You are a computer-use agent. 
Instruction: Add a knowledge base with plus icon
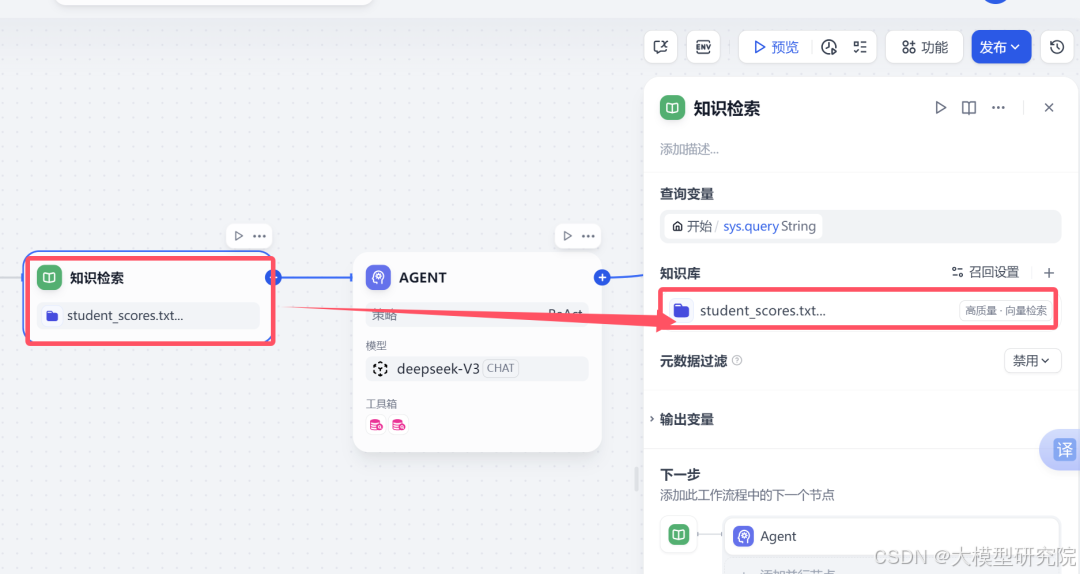pyautogui.click(x=1048, y=273)
